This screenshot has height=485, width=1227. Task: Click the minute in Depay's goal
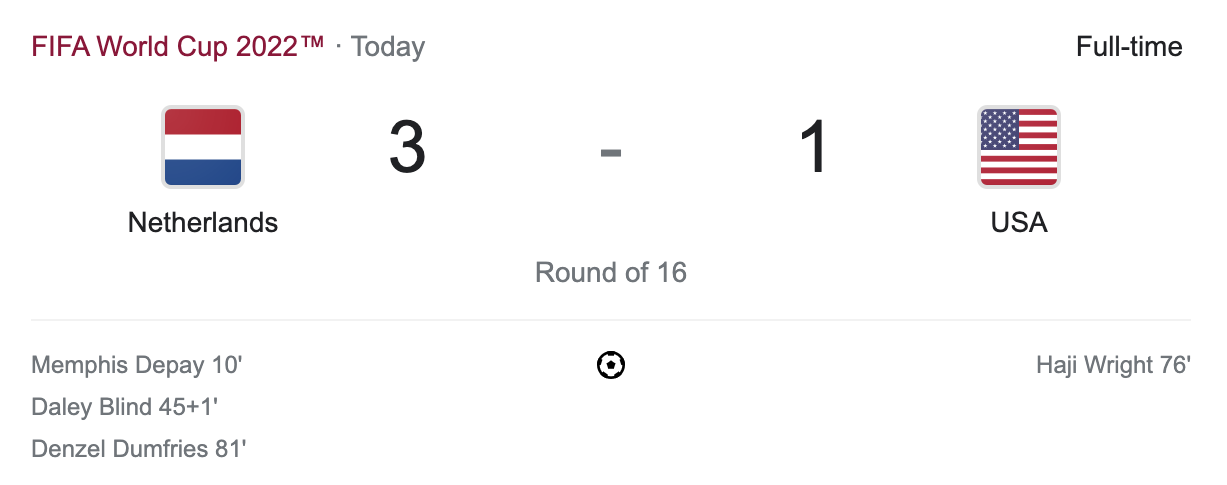227,365
